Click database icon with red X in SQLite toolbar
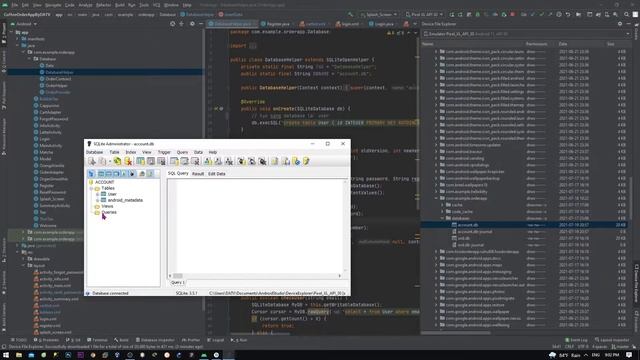 pos(128,162)
